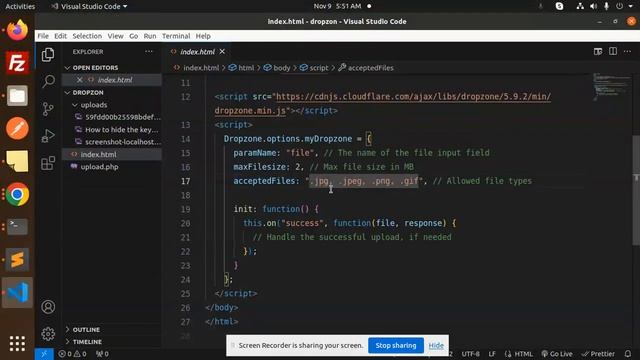Click the editor minimap preview
640x360 pixels.
click(611, 87)
